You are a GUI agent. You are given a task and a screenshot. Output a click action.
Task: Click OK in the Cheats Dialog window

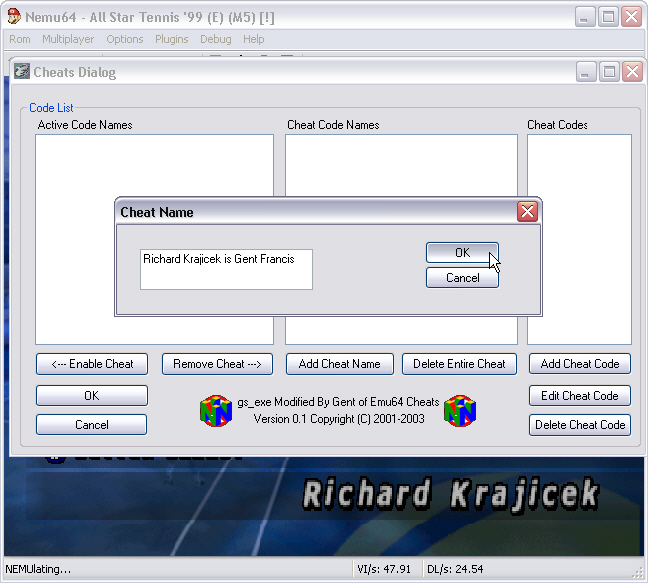92,396
